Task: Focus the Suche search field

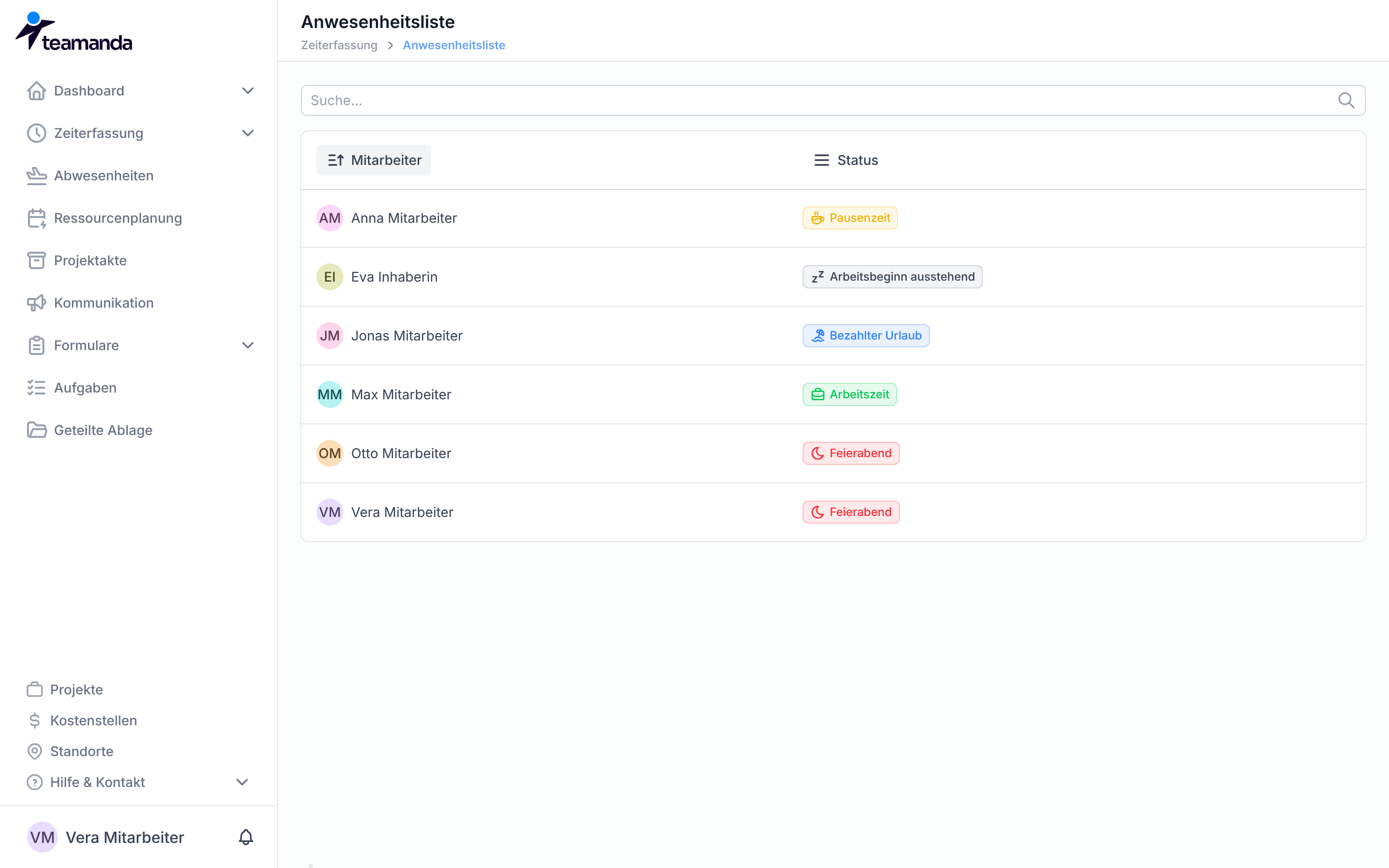Action: [833, 100]
